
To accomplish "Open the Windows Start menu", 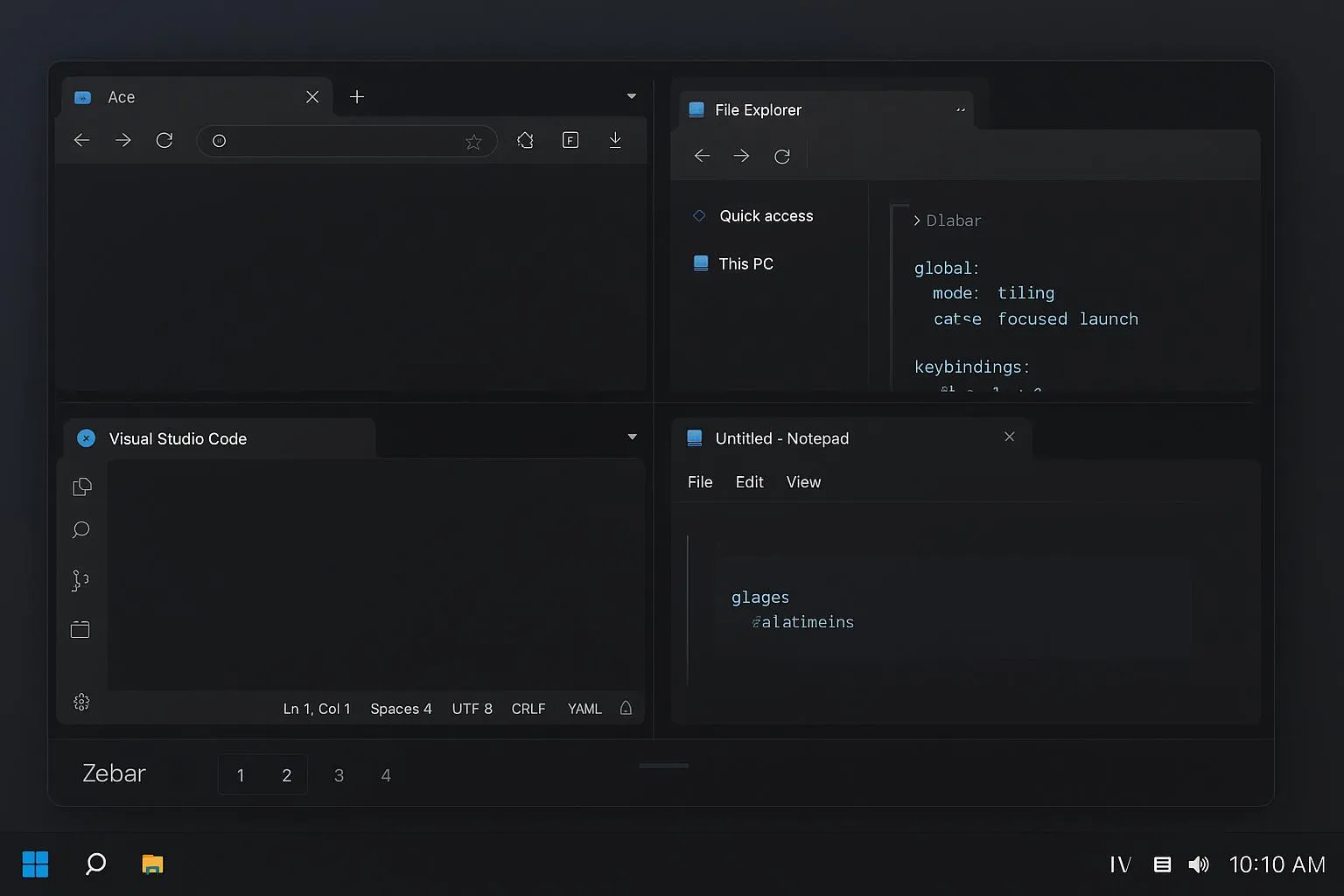I will 35,864.
